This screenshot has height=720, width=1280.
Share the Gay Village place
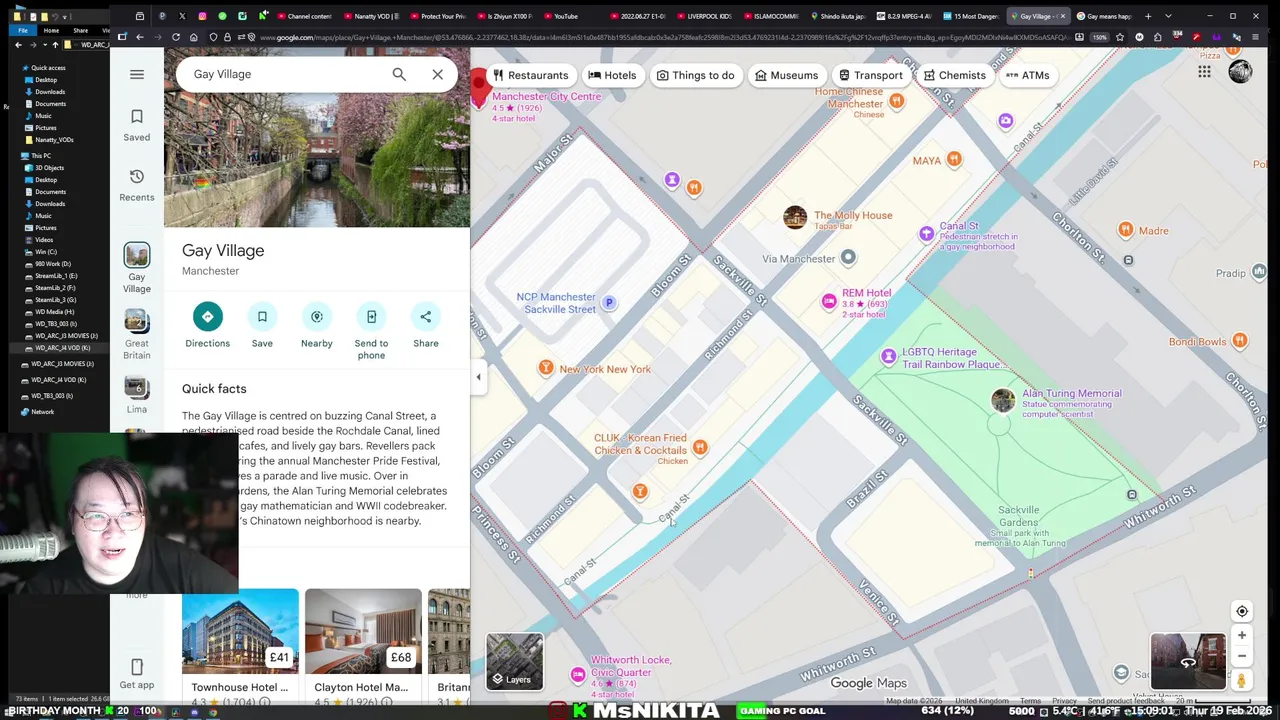426,326
